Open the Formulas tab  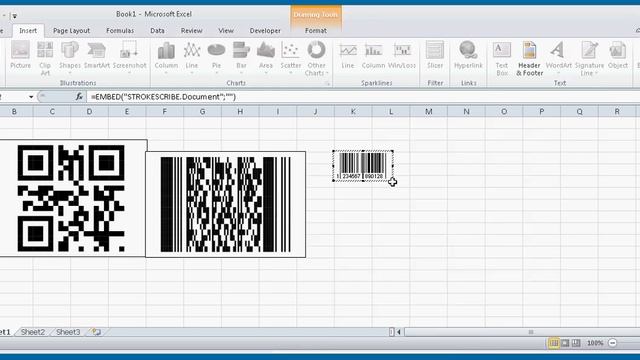[x=120, y=31]
